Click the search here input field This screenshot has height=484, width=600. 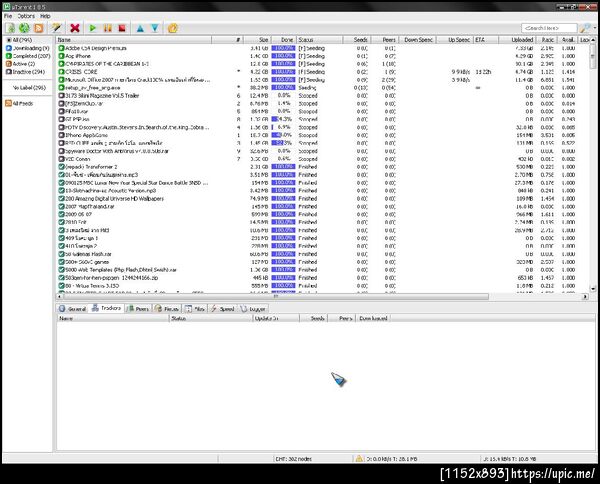(x=549, y=28)
